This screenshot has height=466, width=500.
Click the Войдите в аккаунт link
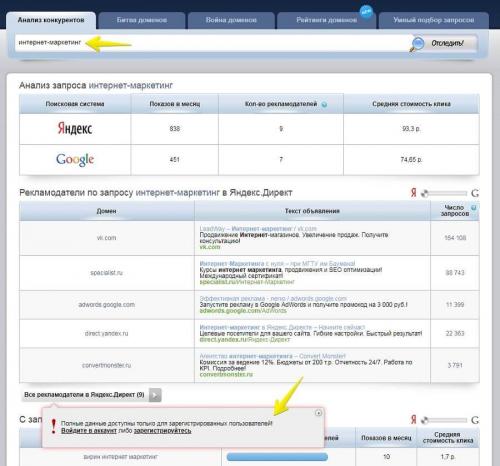pyautogui.click(x=89, y=431)
